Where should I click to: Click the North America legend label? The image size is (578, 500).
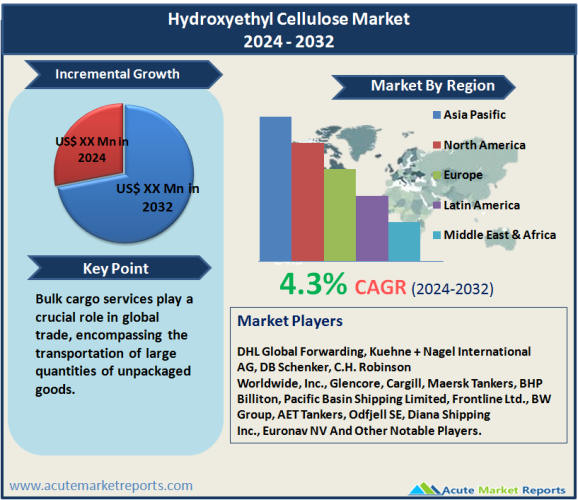484,145
